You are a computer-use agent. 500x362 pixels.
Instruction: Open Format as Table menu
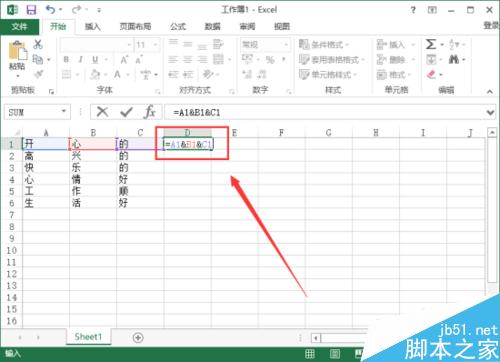click(x=331, y=60)
